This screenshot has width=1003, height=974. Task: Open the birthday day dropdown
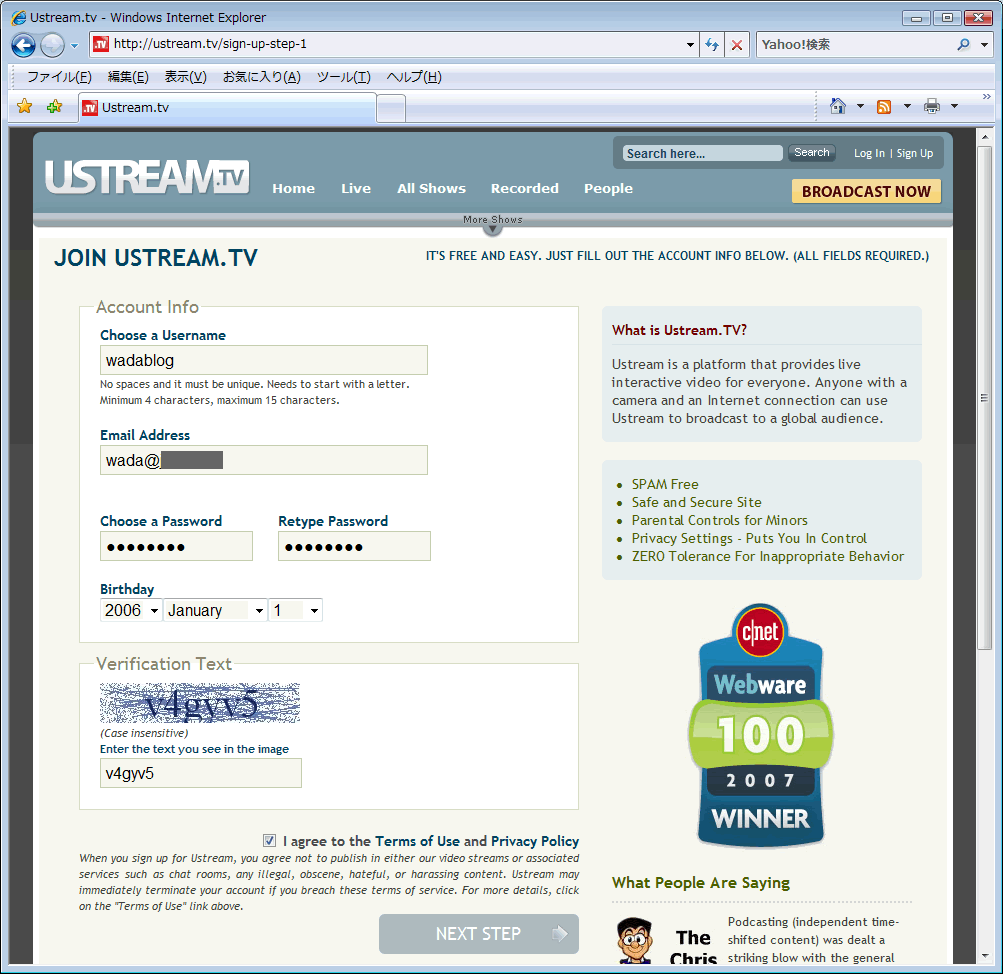[295, 610]
